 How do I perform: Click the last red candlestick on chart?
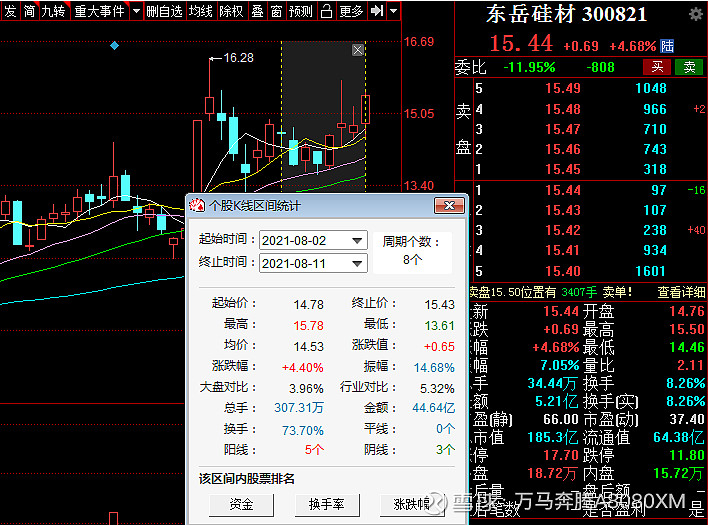pos(365,109)
